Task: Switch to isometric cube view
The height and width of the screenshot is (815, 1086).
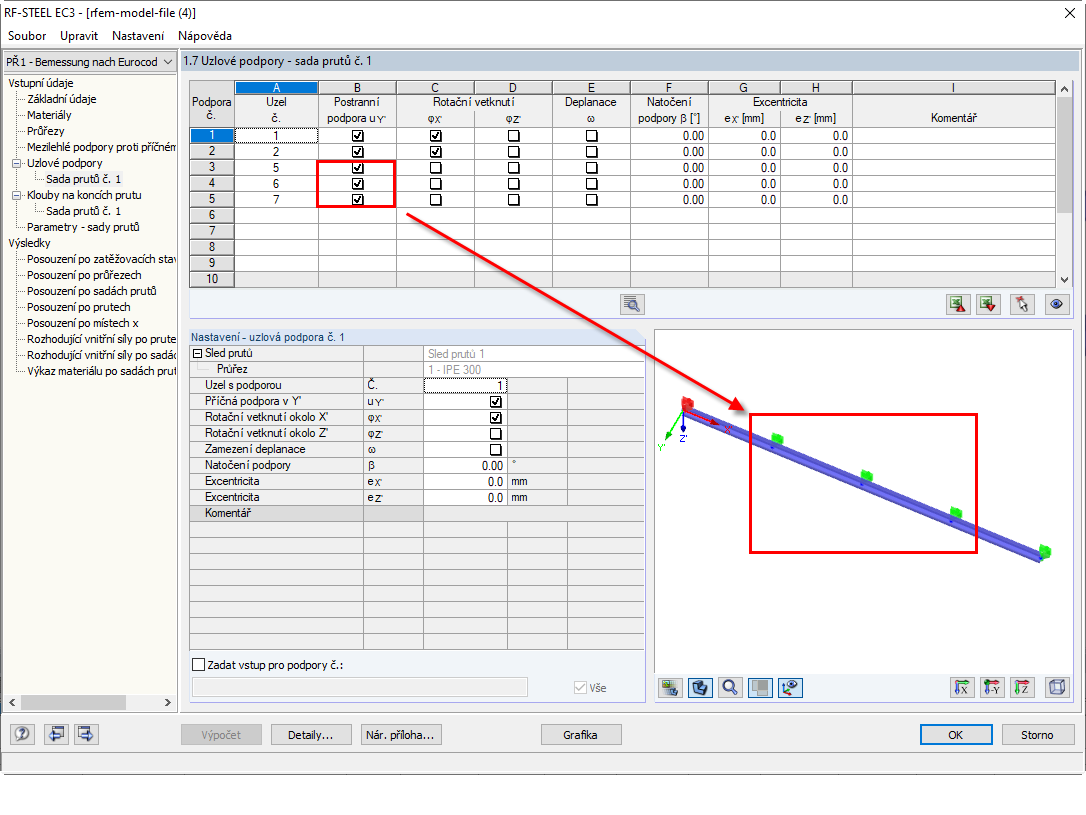Action: pyautogui.click(x=1057, y=688)
